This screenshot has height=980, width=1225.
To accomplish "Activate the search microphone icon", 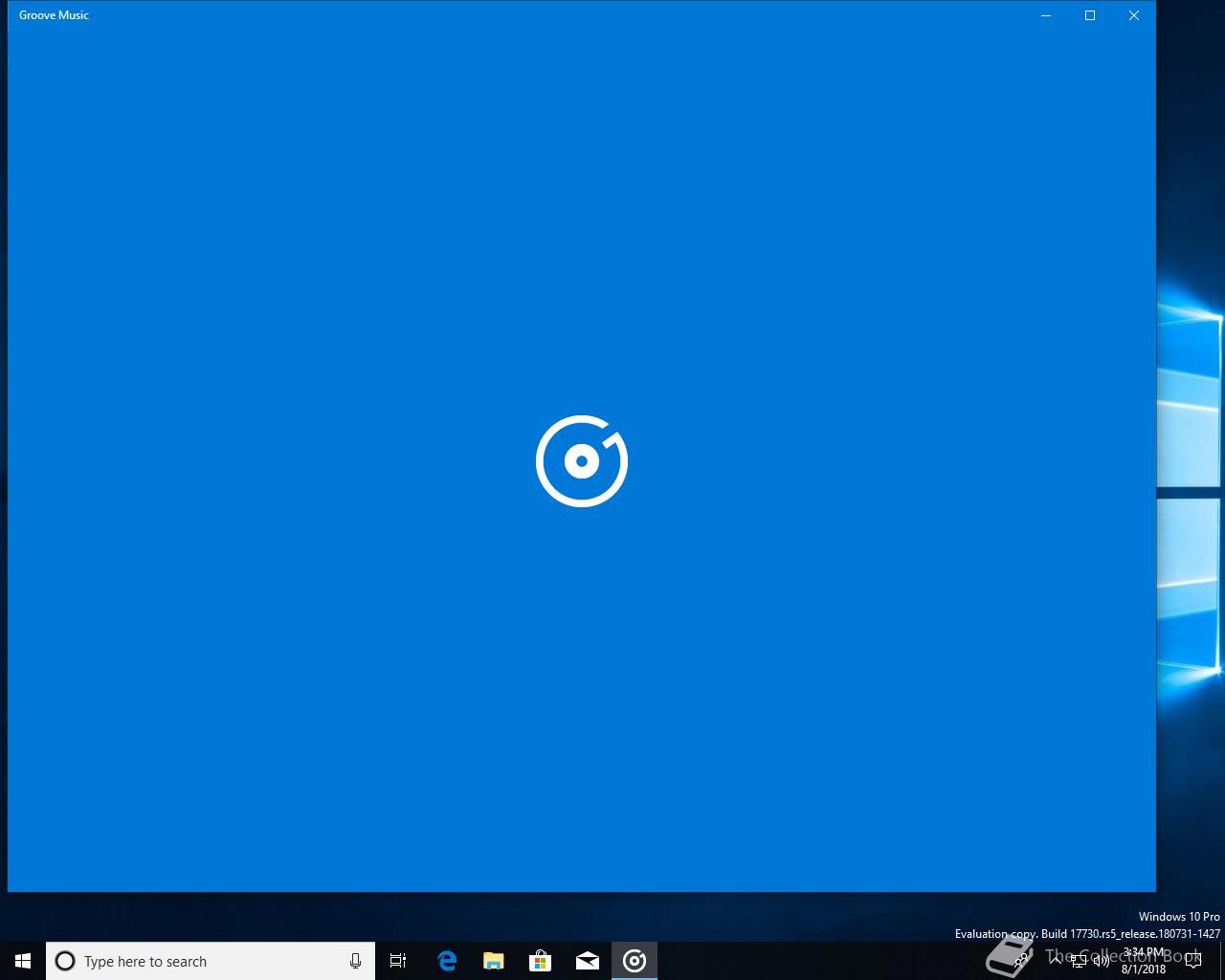I will pyautogui.click(x=355, y=961).
